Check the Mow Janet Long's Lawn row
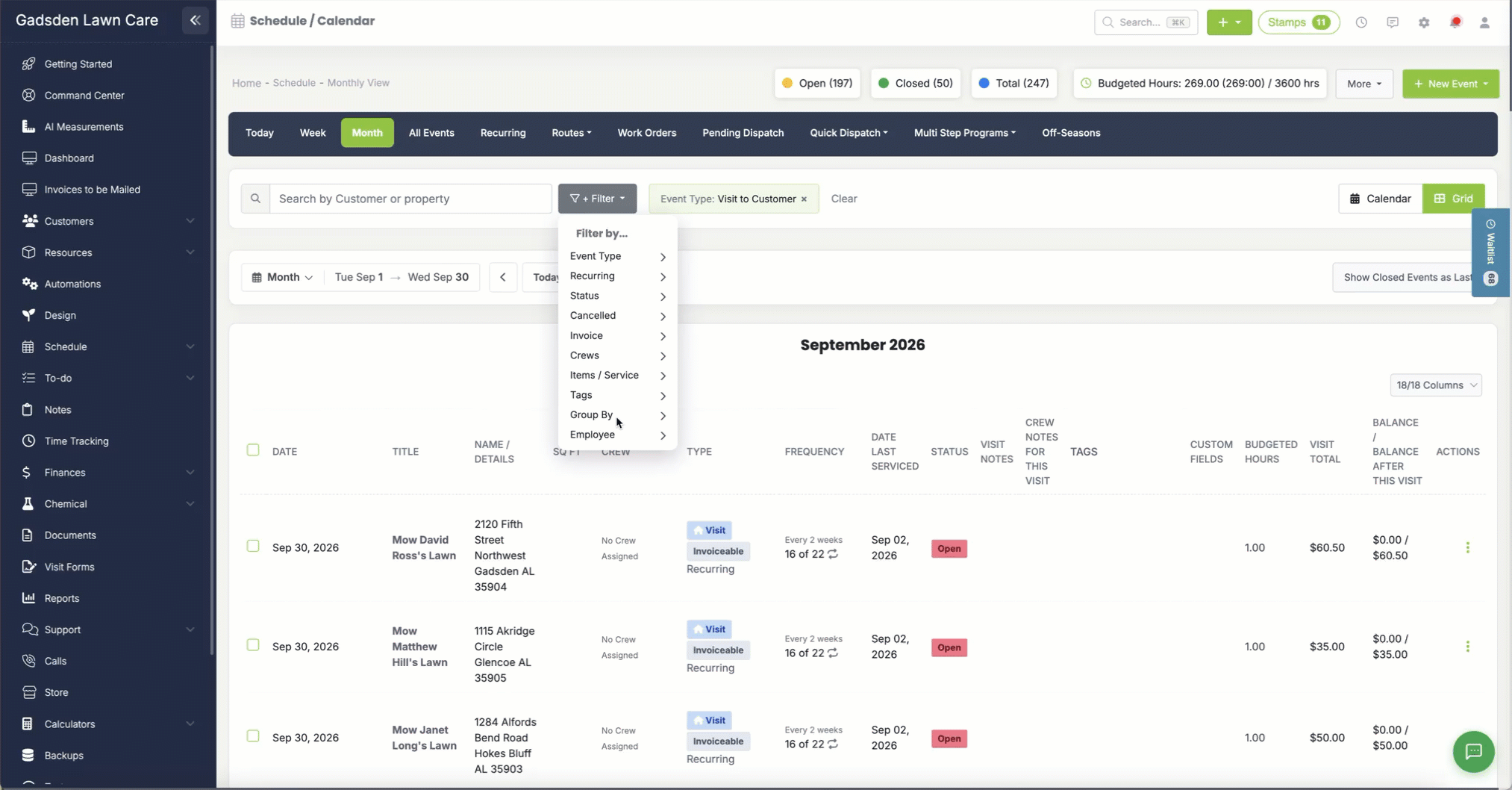The image size is (1512, 790). (253, 736)
